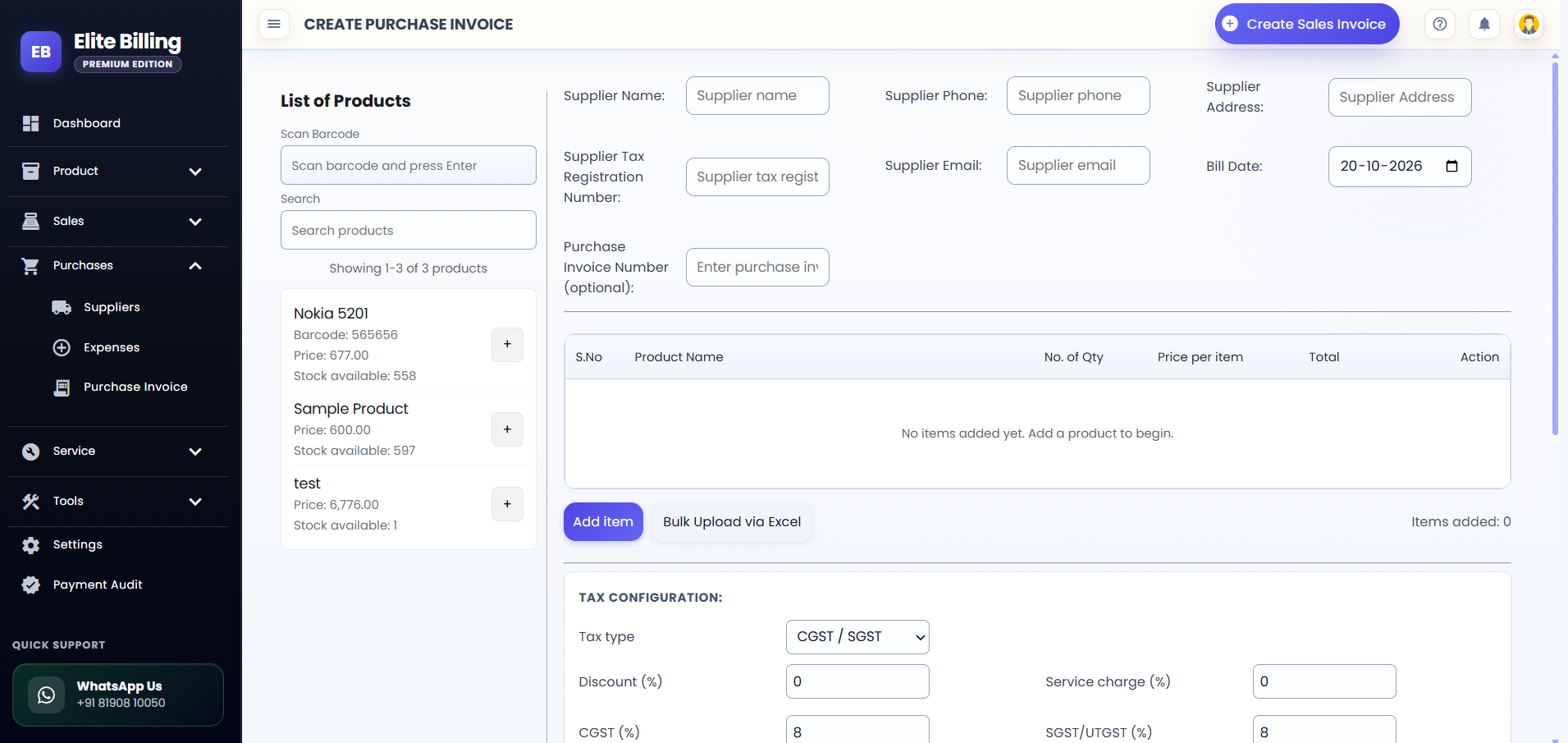
Task: Open the help question mark icon
Action: [x=1440, y=24]
